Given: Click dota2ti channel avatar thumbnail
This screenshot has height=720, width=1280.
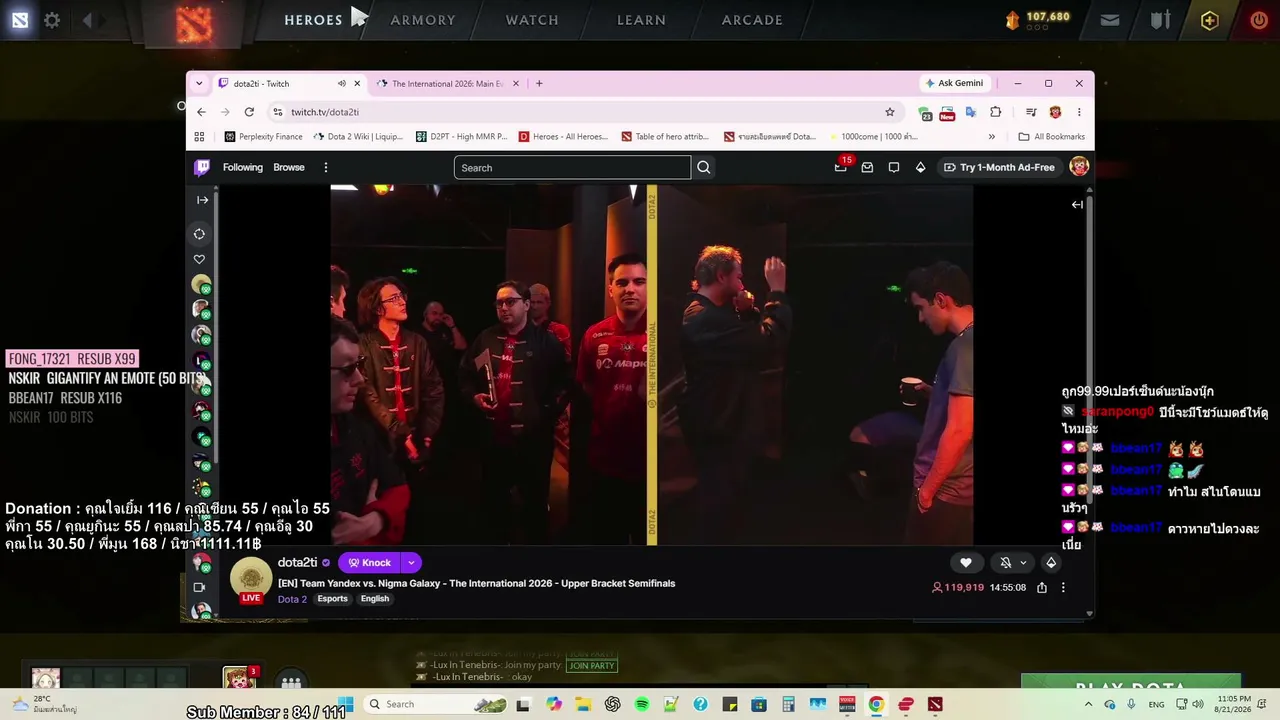Looking at the screenshot, I should pyautogui.click(x=251, y=579).
